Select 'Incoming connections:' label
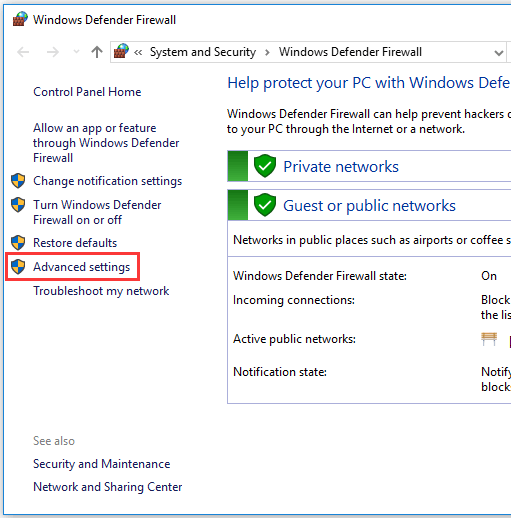This screenshot has width=511, height=518. [294, 300]
